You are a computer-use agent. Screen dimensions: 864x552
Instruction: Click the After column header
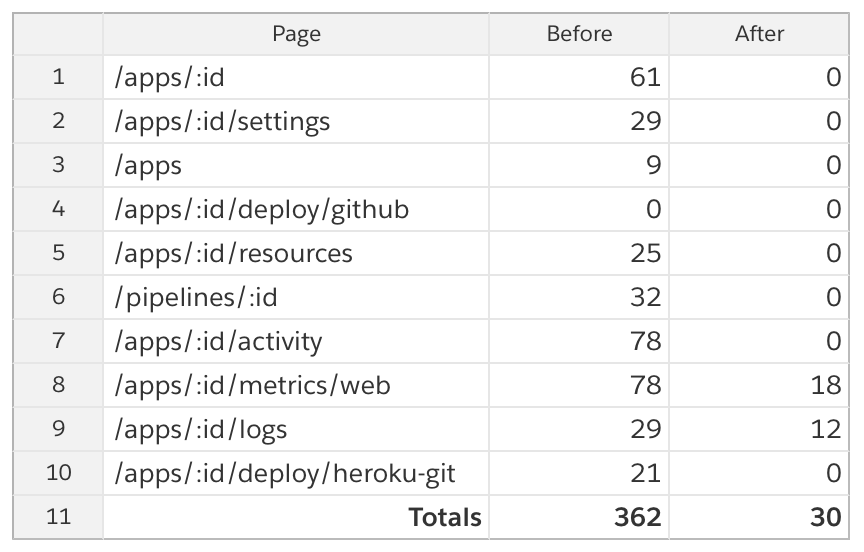[759, 34]
